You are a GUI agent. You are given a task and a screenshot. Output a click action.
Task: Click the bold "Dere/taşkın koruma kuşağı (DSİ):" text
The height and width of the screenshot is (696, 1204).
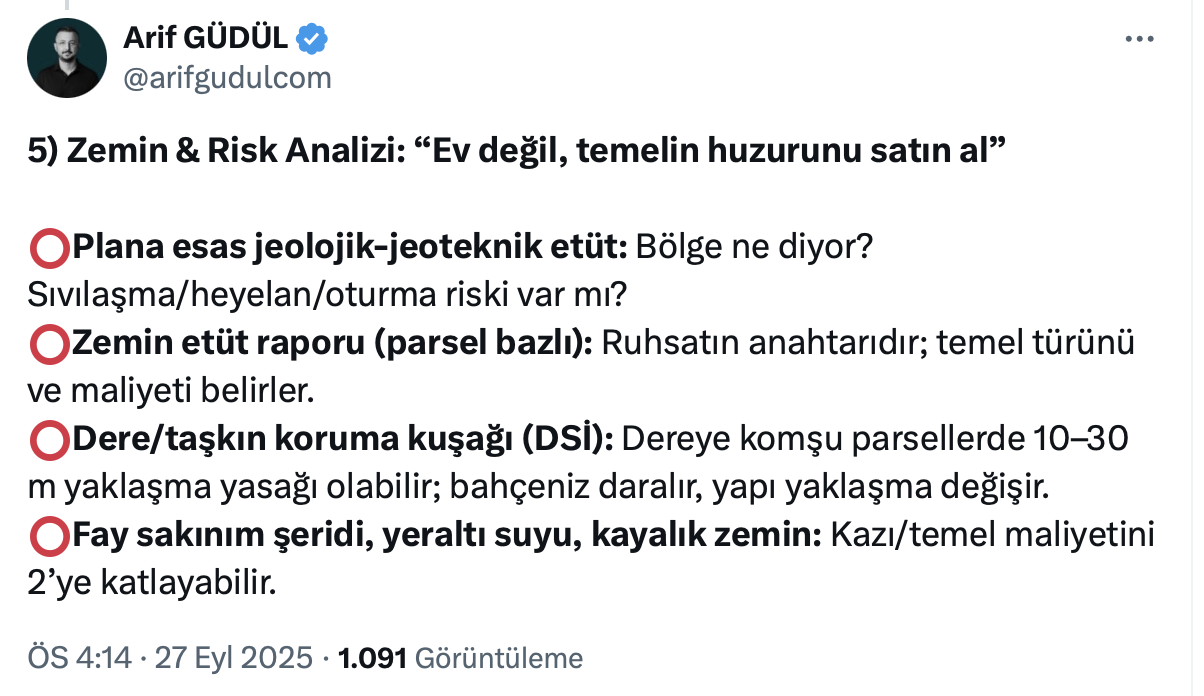tap(342, 440)
